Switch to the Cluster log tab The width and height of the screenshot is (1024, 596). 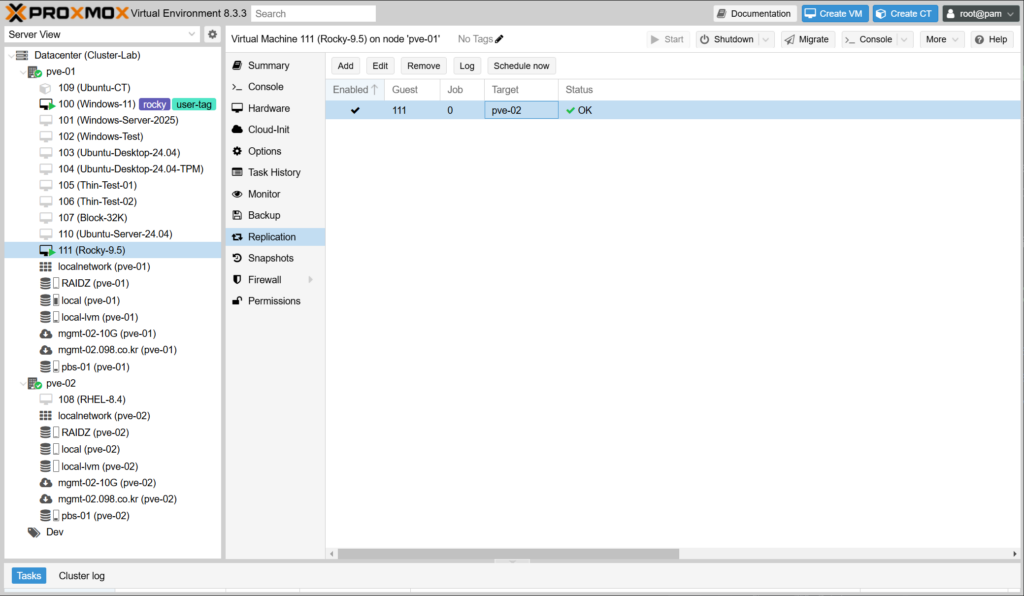click(x=81, y=576)
